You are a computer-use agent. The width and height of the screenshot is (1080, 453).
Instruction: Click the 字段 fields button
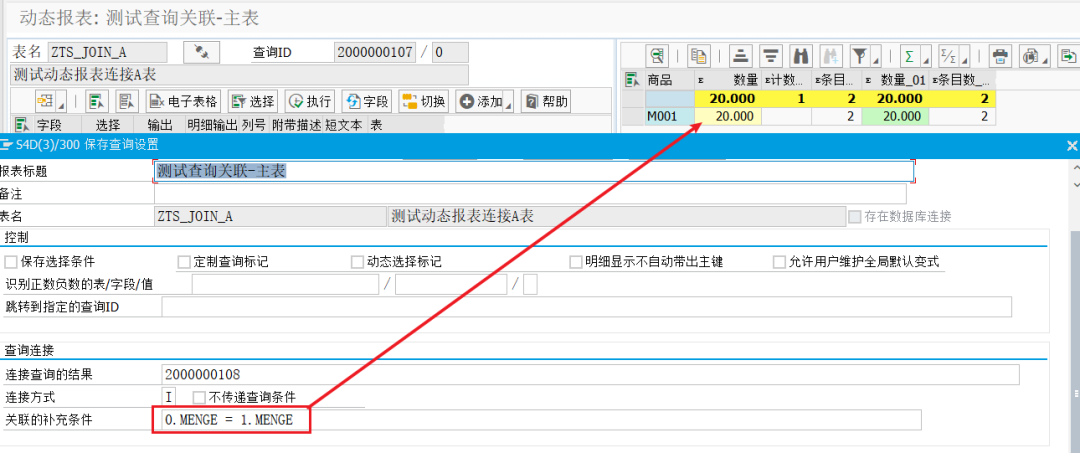[x=367, y=102]
